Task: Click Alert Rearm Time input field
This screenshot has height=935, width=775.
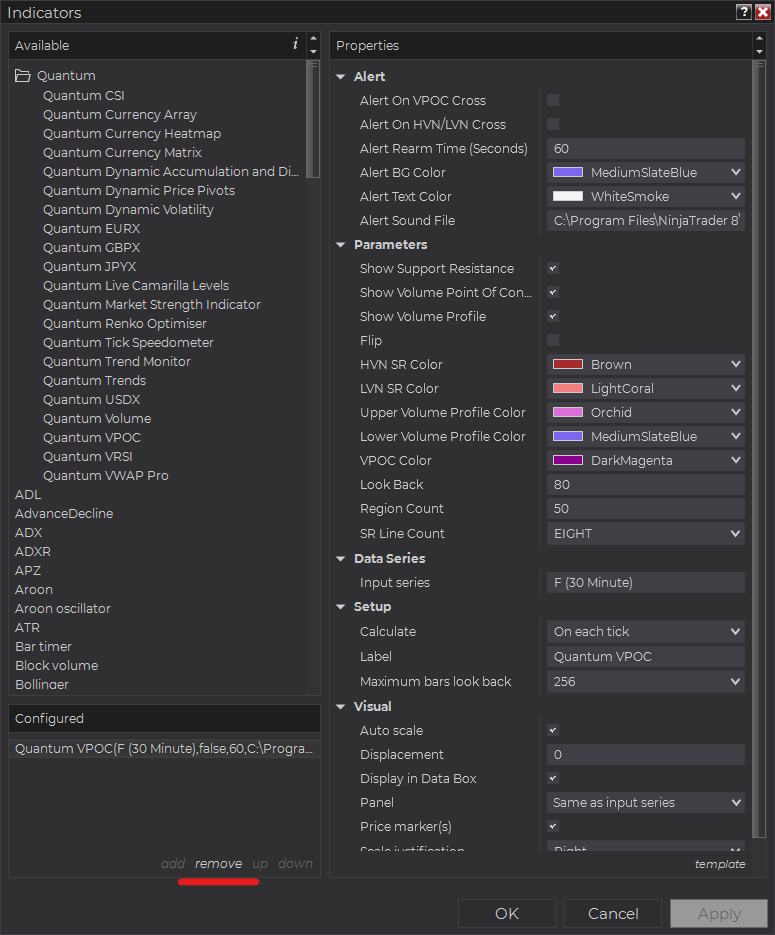Action: tap(646, 148)
